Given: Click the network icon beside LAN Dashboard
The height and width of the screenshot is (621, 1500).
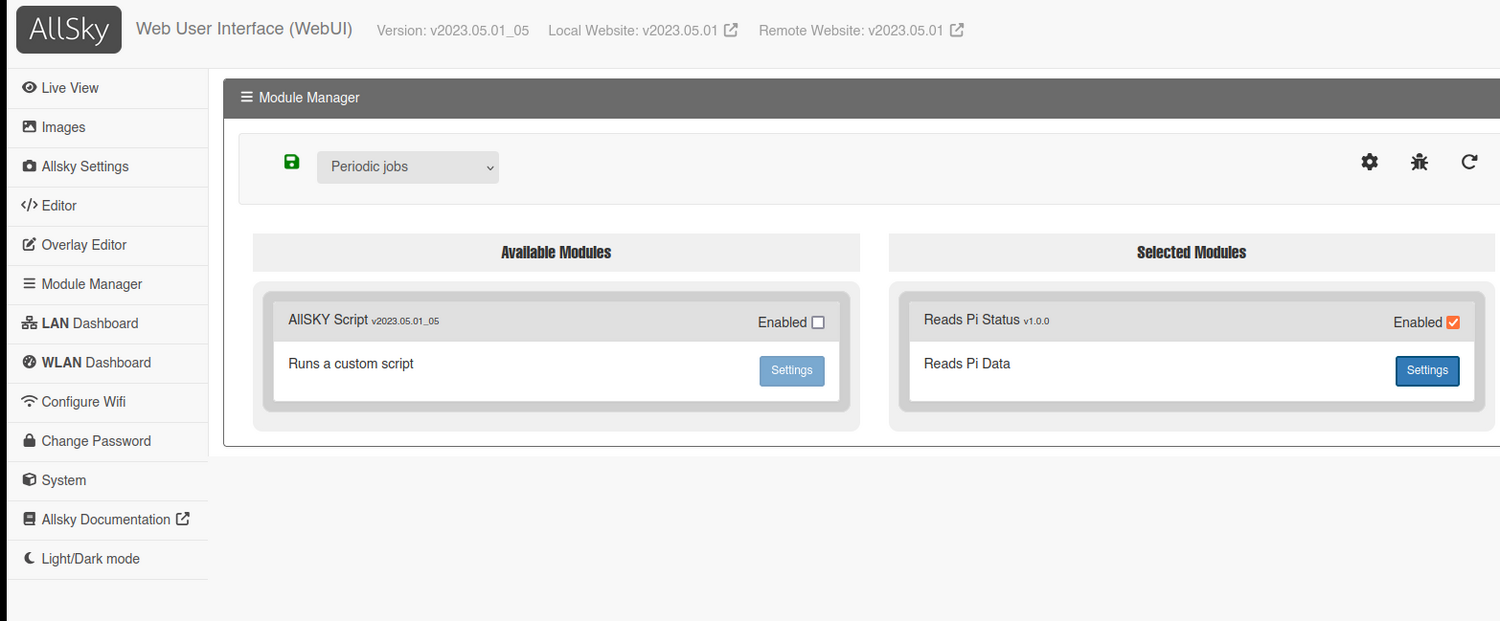Looking at the screenshot, I should [x=29, y=323].
